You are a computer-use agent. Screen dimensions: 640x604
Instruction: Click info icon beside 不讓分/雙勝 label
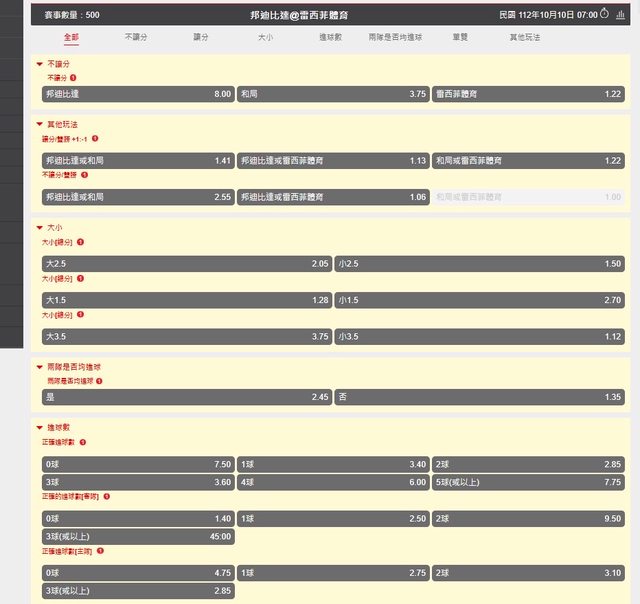click(84, 175)
